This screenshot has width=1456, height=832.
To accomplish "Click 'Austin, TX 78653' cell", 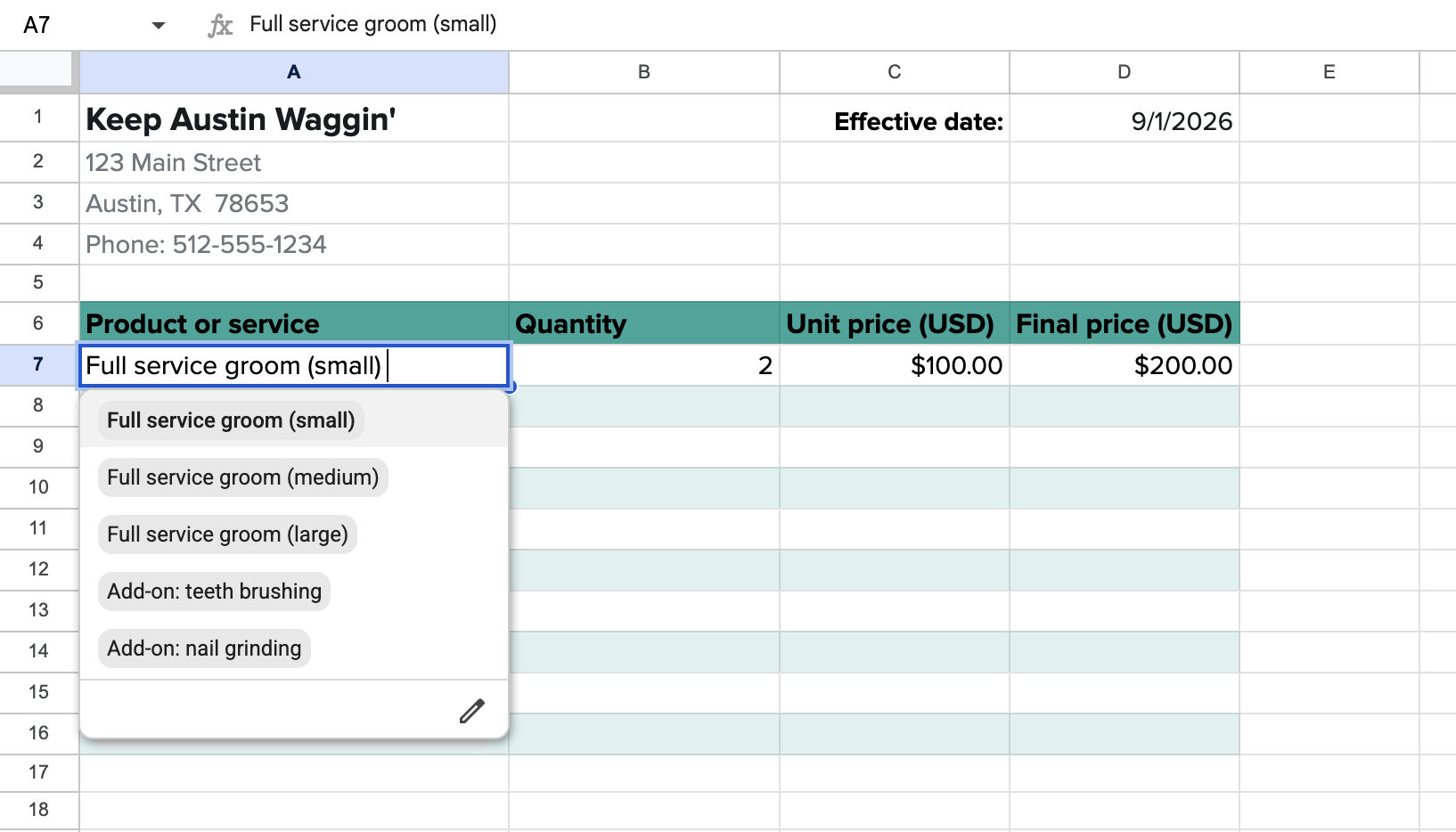I will click(294, 204).
